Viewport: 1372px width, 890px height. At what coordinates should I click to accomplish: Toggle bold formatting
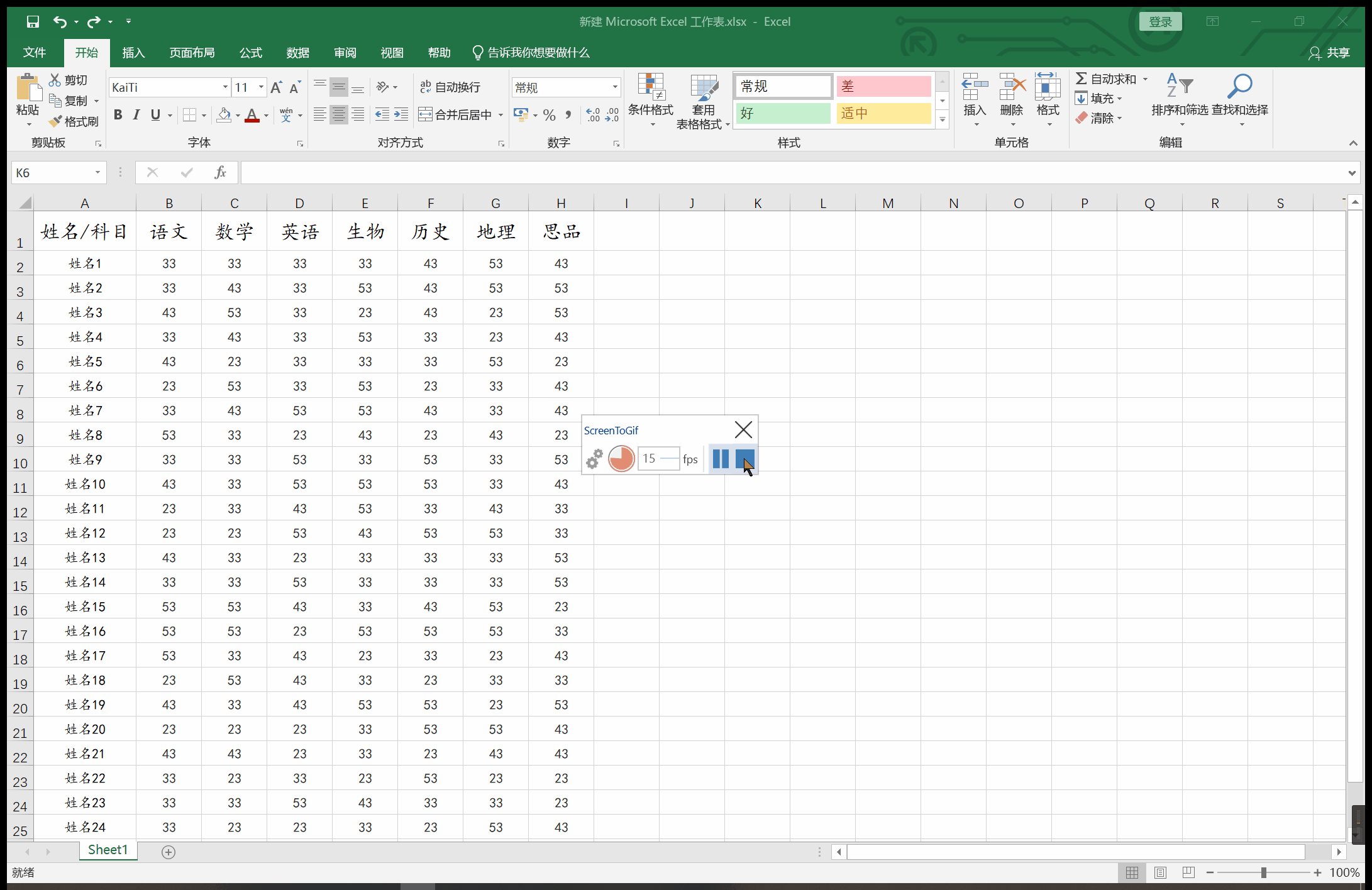pyautogui.click(x=118, y=115)
